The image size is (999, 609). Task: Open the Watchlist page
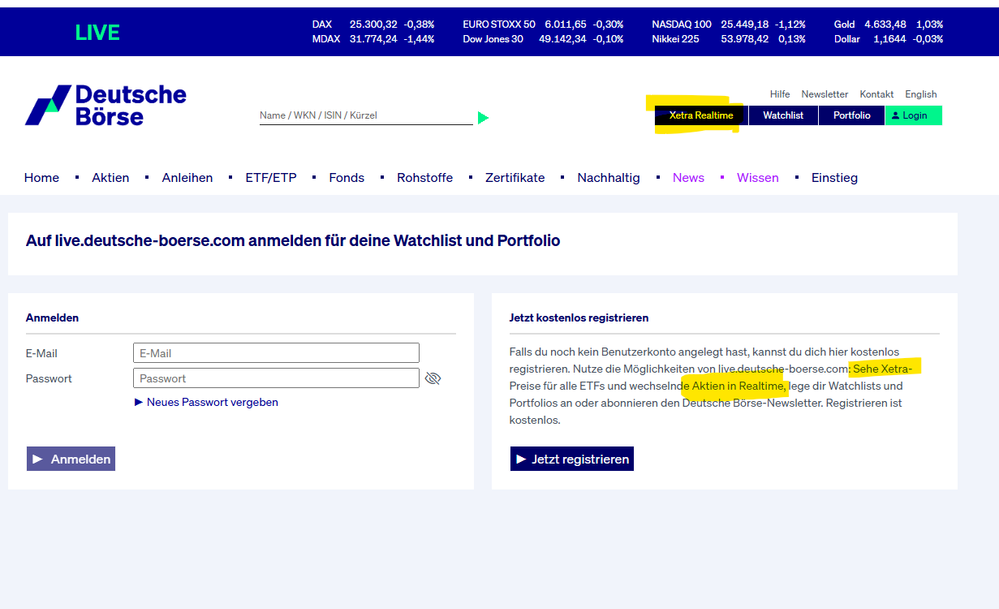click(x=783, y=116)
